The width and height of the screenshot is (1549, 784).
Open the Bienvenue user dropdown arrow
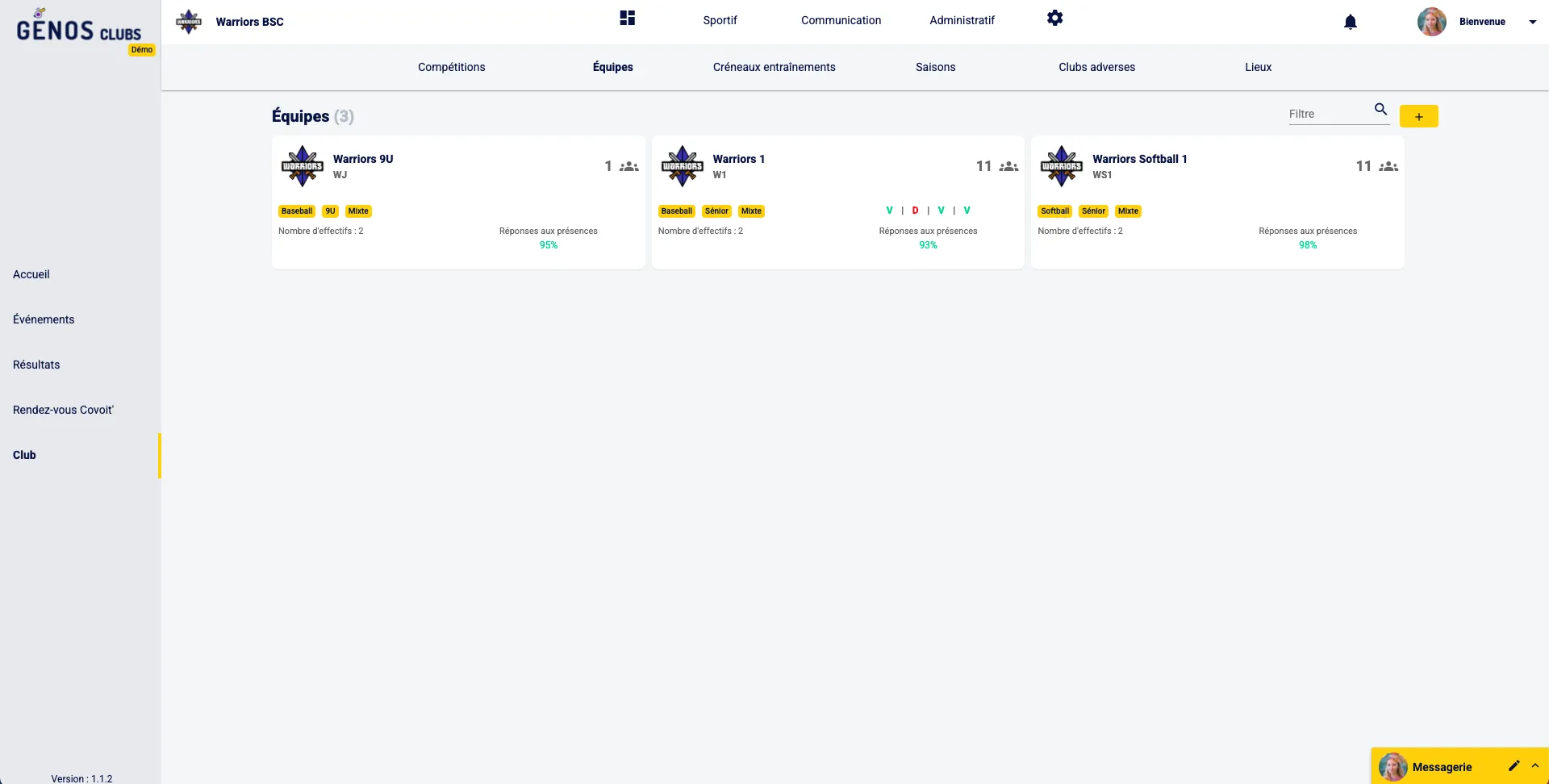click(x=1532, y=22)
